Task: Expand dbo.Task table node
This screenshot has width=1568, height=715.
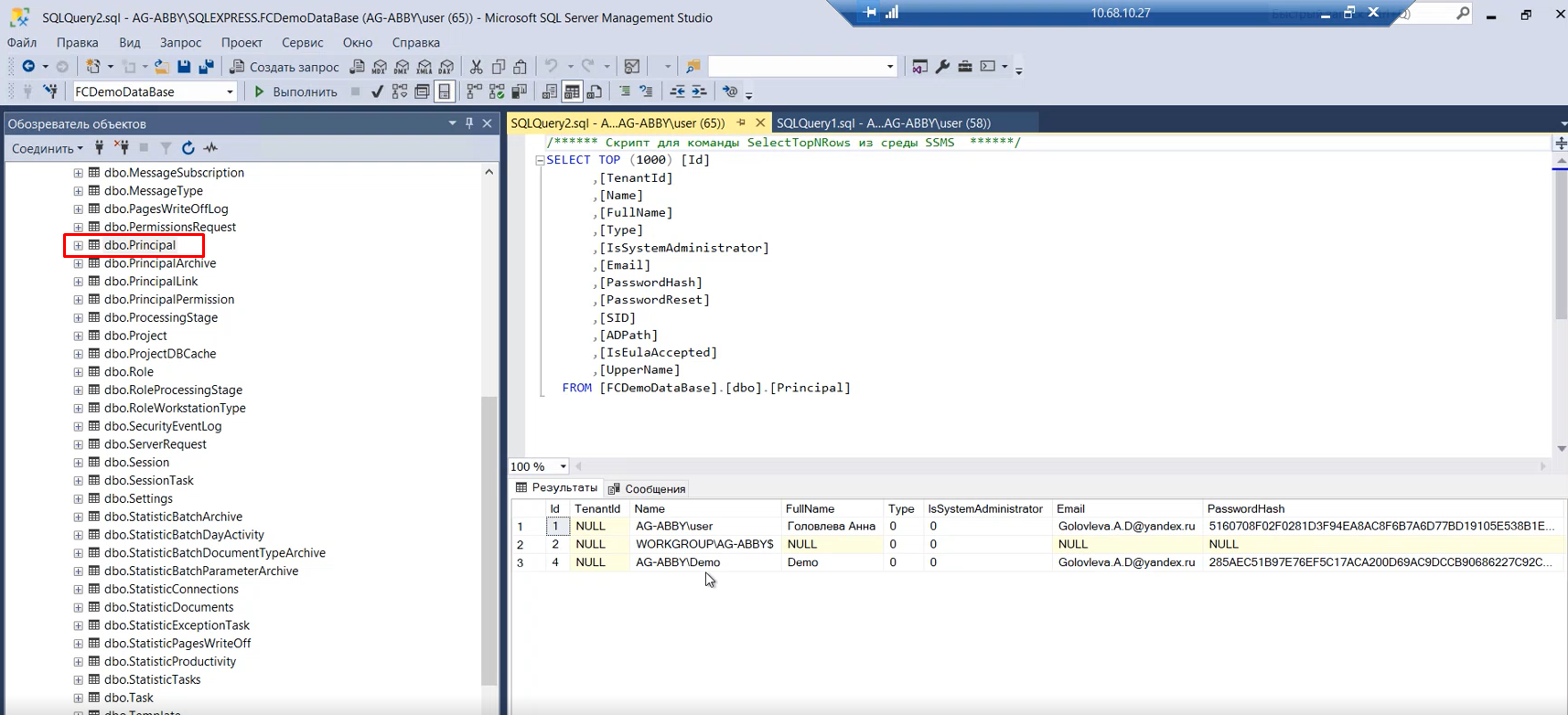Action: tap(78, 699)
